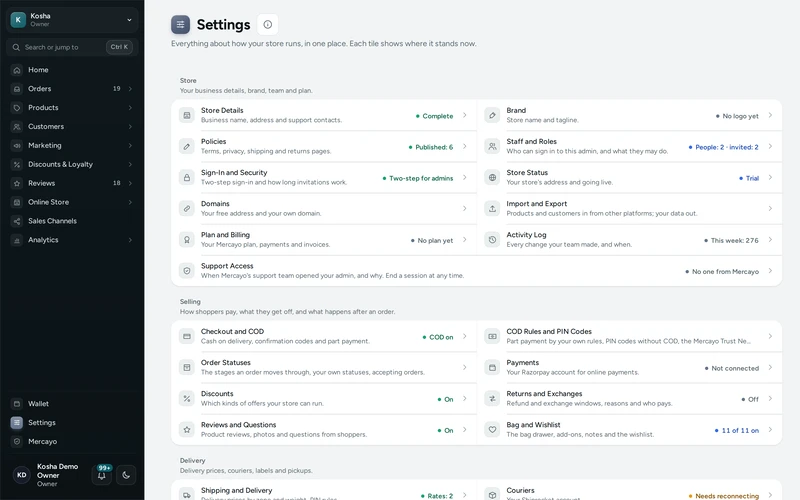The image size is (800, 500).
Task: Click the 'People: 2 · invited: 2' status
Action: 723,147
